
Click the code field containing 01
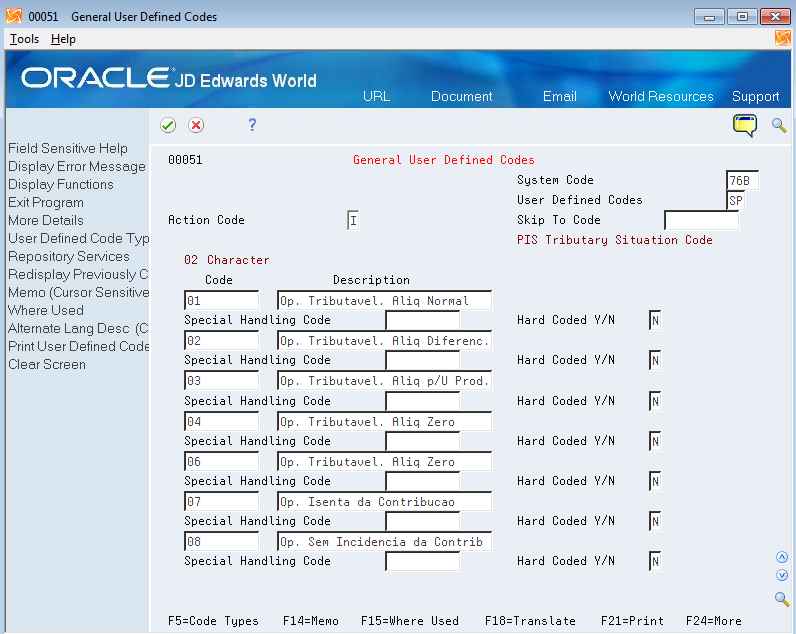tap(221, 301)
